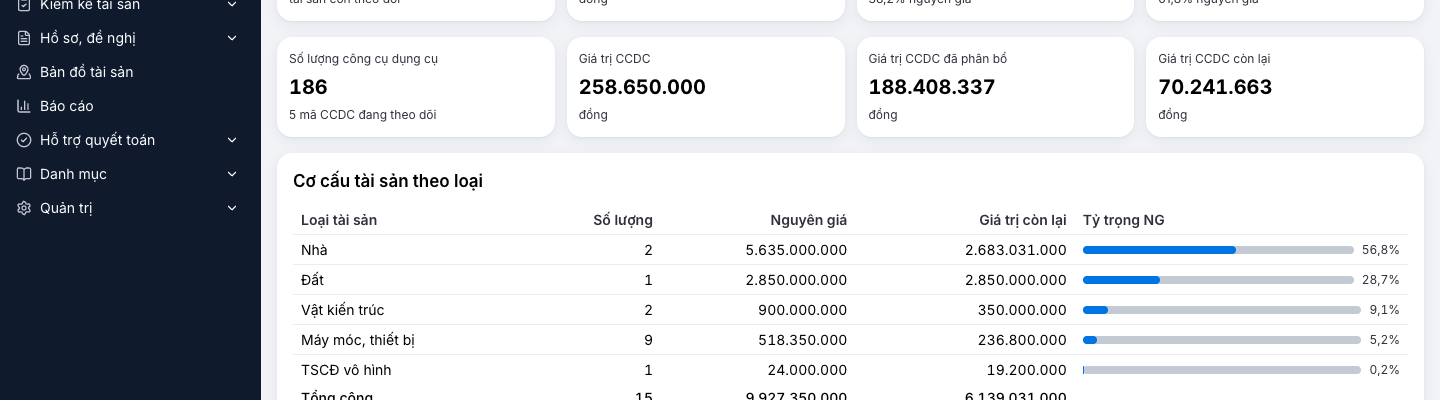
Task: Click the Giá trị CCDC value 258.650.000
Action: (642, 87)
